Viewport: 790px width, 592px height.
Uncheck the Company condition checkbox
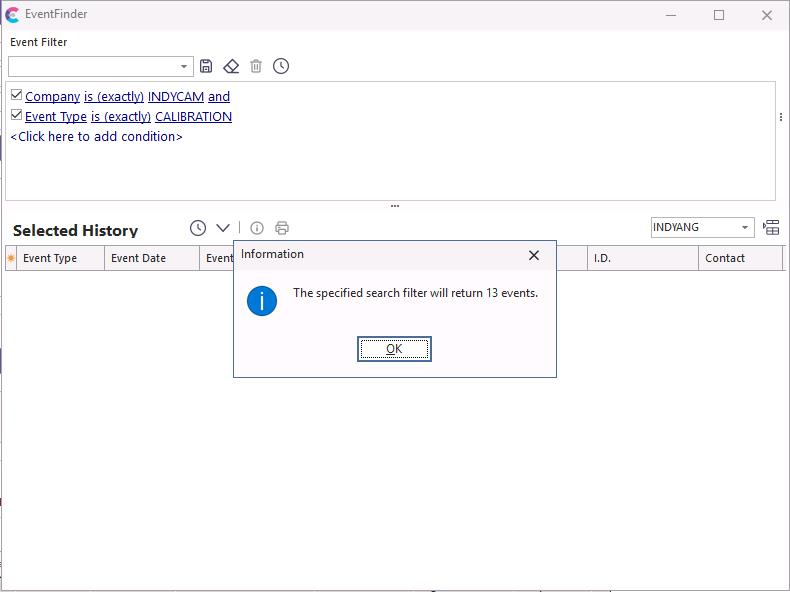tap(17, 96)
